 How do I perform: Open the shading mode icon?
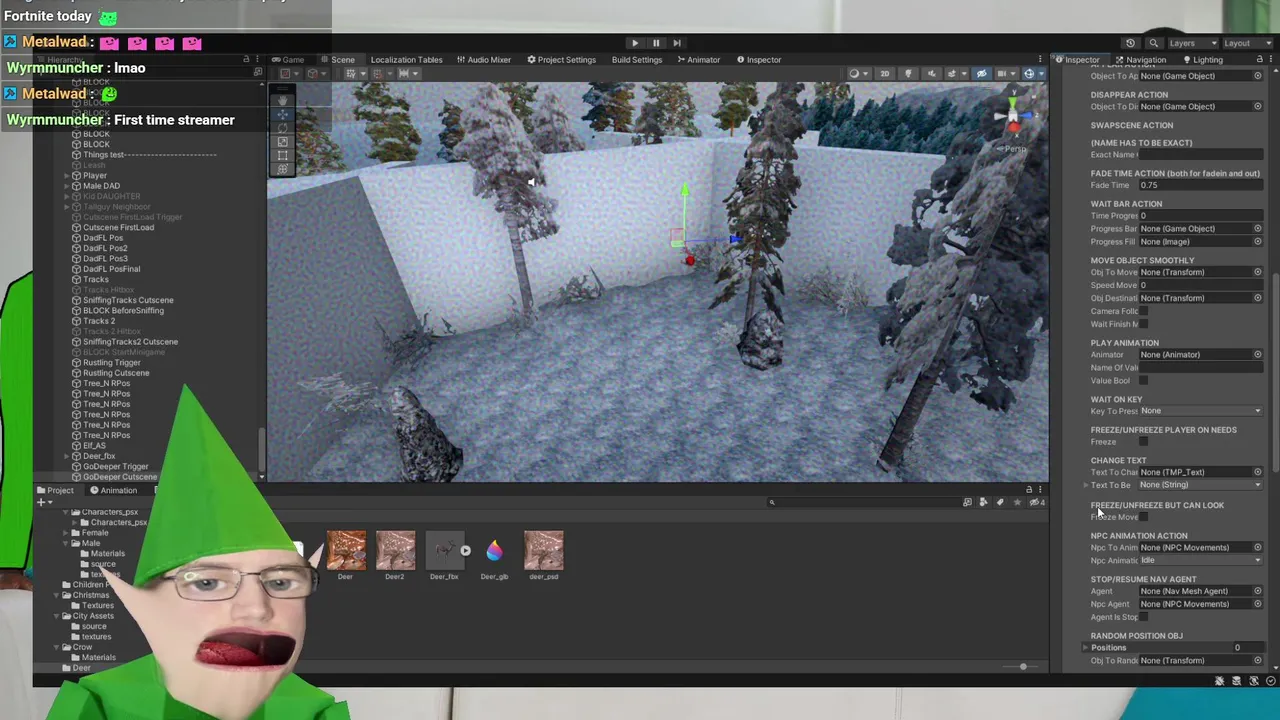[856, 74]
